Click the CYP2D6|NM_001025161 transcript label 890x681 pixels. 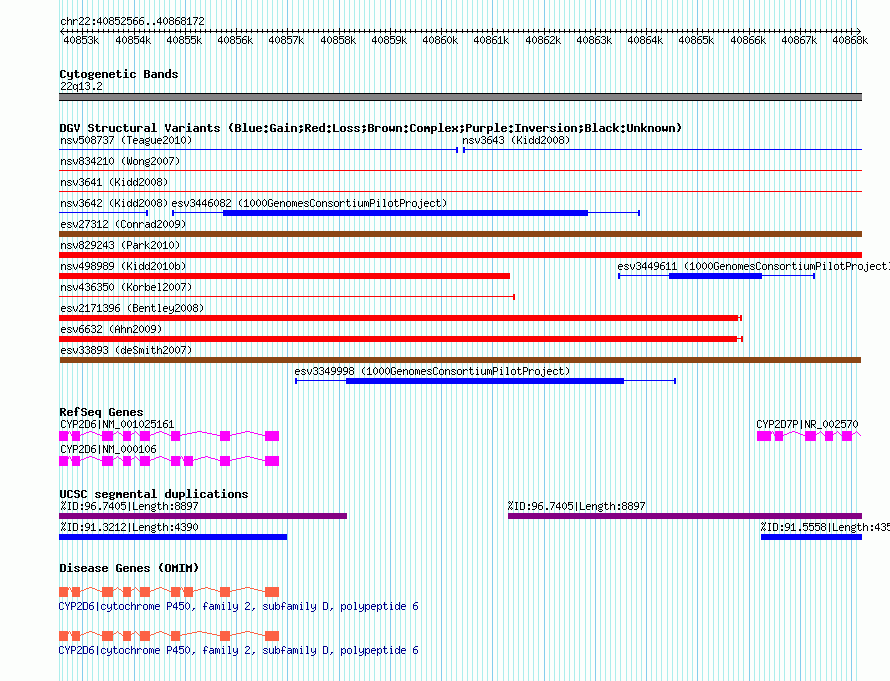[x=117, y=424]
